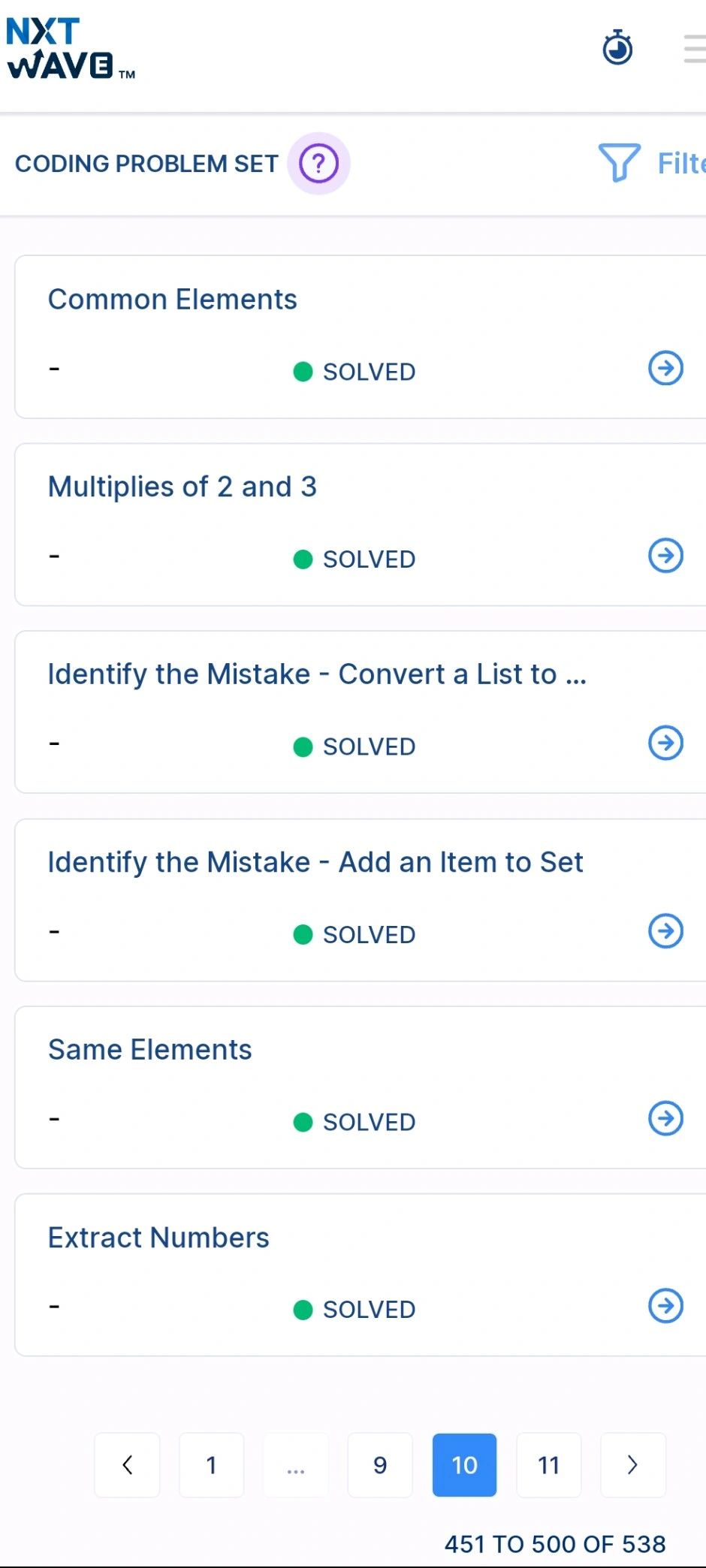Click the purple help question mark icon

click(x=318, y=163)
